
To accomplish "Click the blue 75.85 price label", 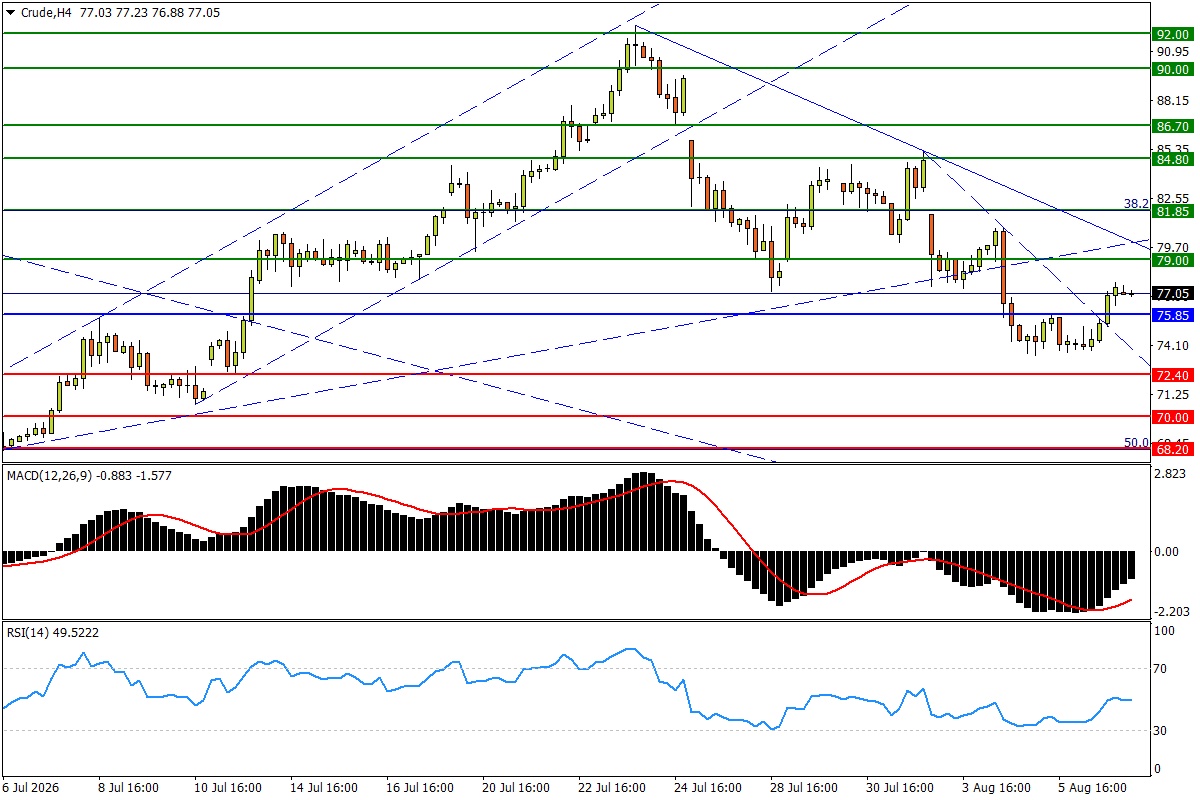I will 1171,315.
